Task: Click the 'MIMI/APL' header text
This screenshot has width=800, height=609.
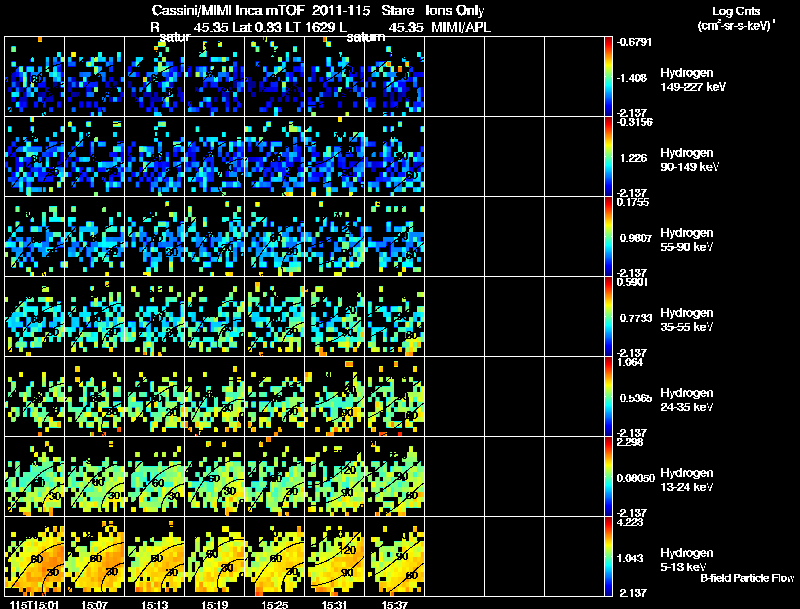Action: [x=461, y=27]
